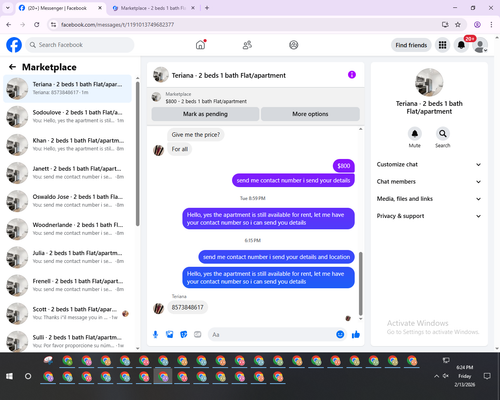Screen dimensions: 500x400
Task: Click the browser address bar URL
Action: pyautogui.click(x=117, y=25)
